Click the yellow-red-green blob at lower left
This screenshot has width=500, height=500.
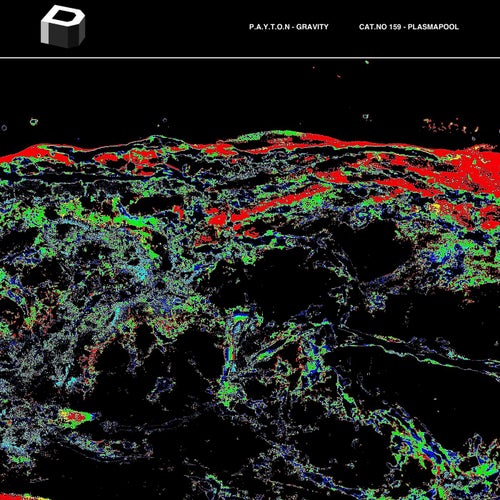[75, 416]
